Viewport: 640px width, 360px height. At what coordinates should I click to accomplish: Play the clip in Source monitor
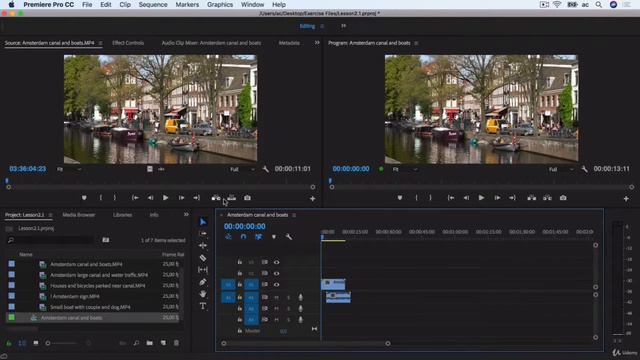pyautogui.click(x=165, y=198)
